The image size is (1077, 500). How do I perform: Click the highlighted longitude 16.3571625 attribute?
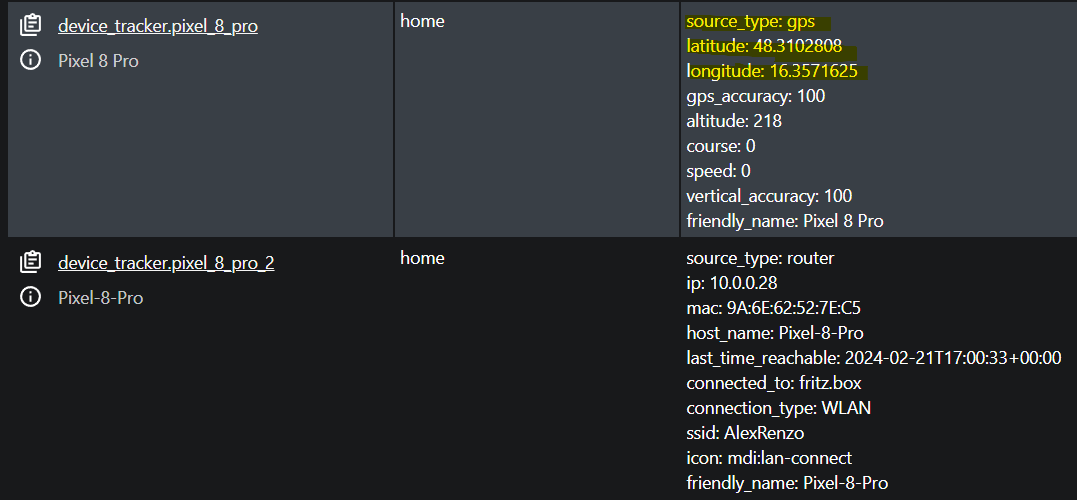[x=772, y=71]
